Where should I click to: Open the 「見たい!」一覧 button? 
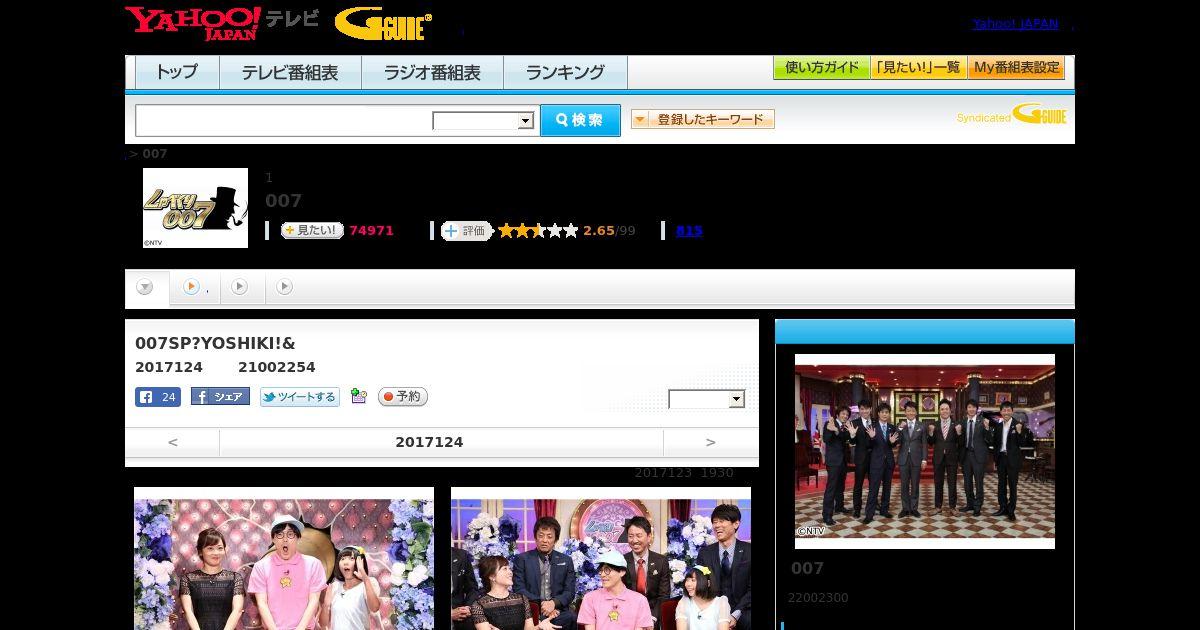[918, 68]
